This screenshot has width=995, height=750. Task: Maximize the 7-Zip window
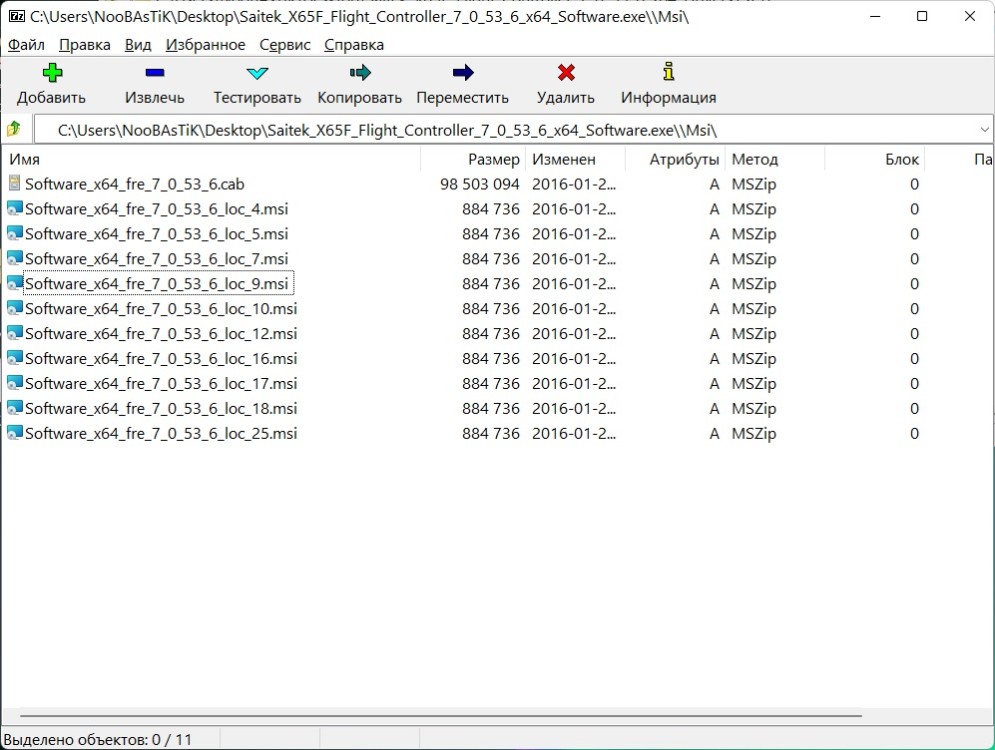[x=922, y=16]
